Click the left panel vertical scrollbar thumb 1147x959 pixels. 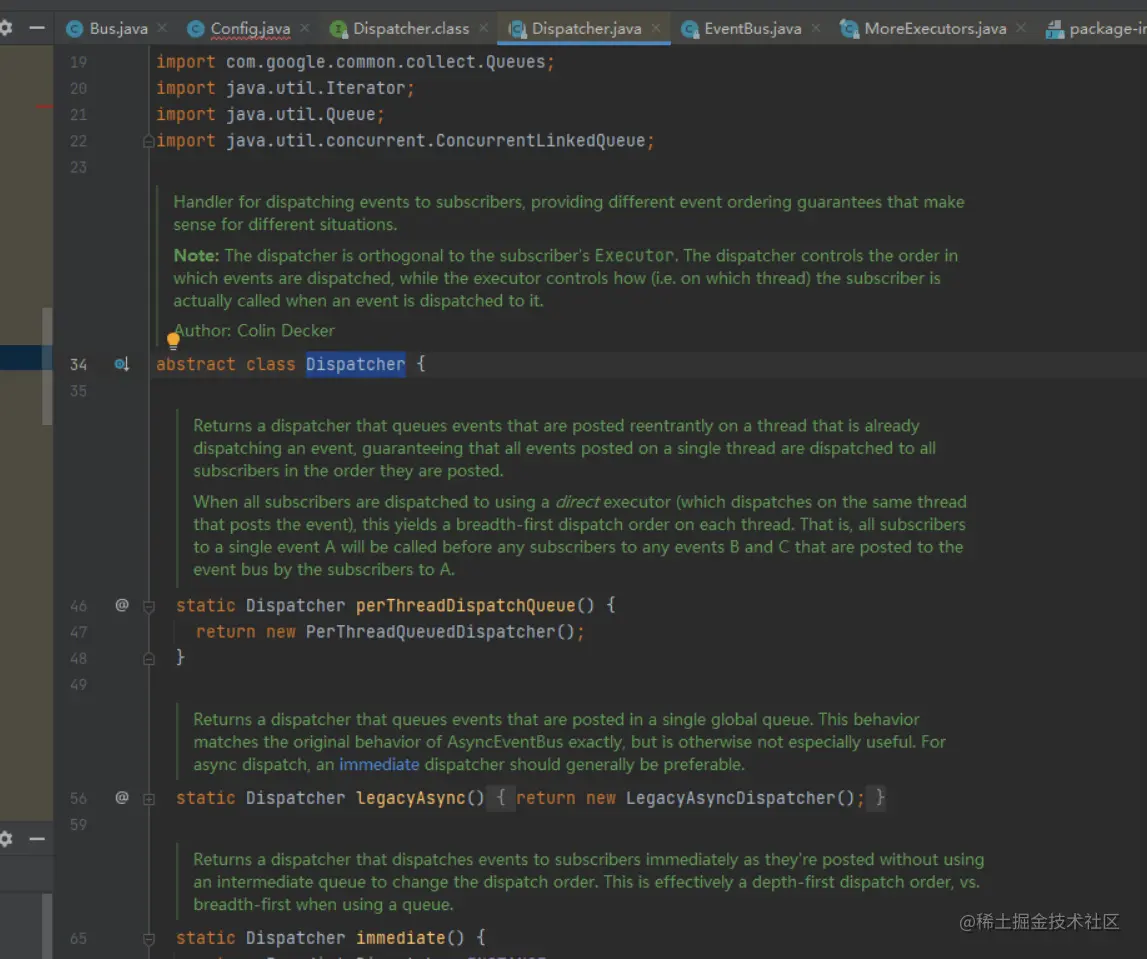[x=47, y=366]
